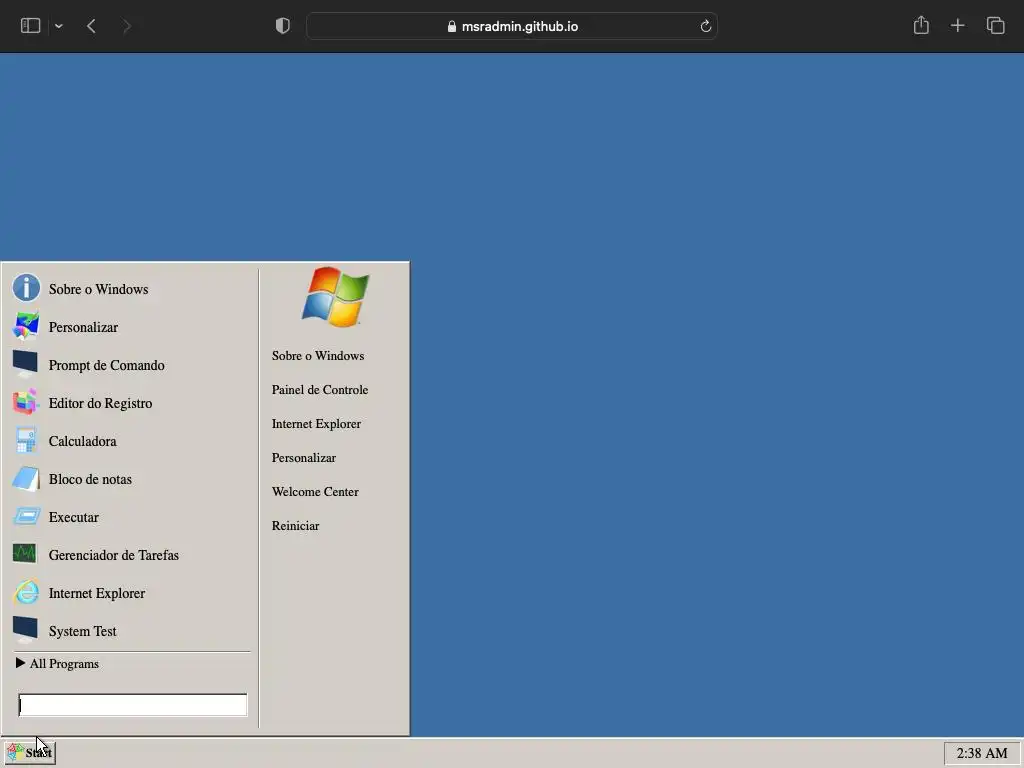
Task: Open the Sobre o Windows info icon
Action: pos(26,288)
